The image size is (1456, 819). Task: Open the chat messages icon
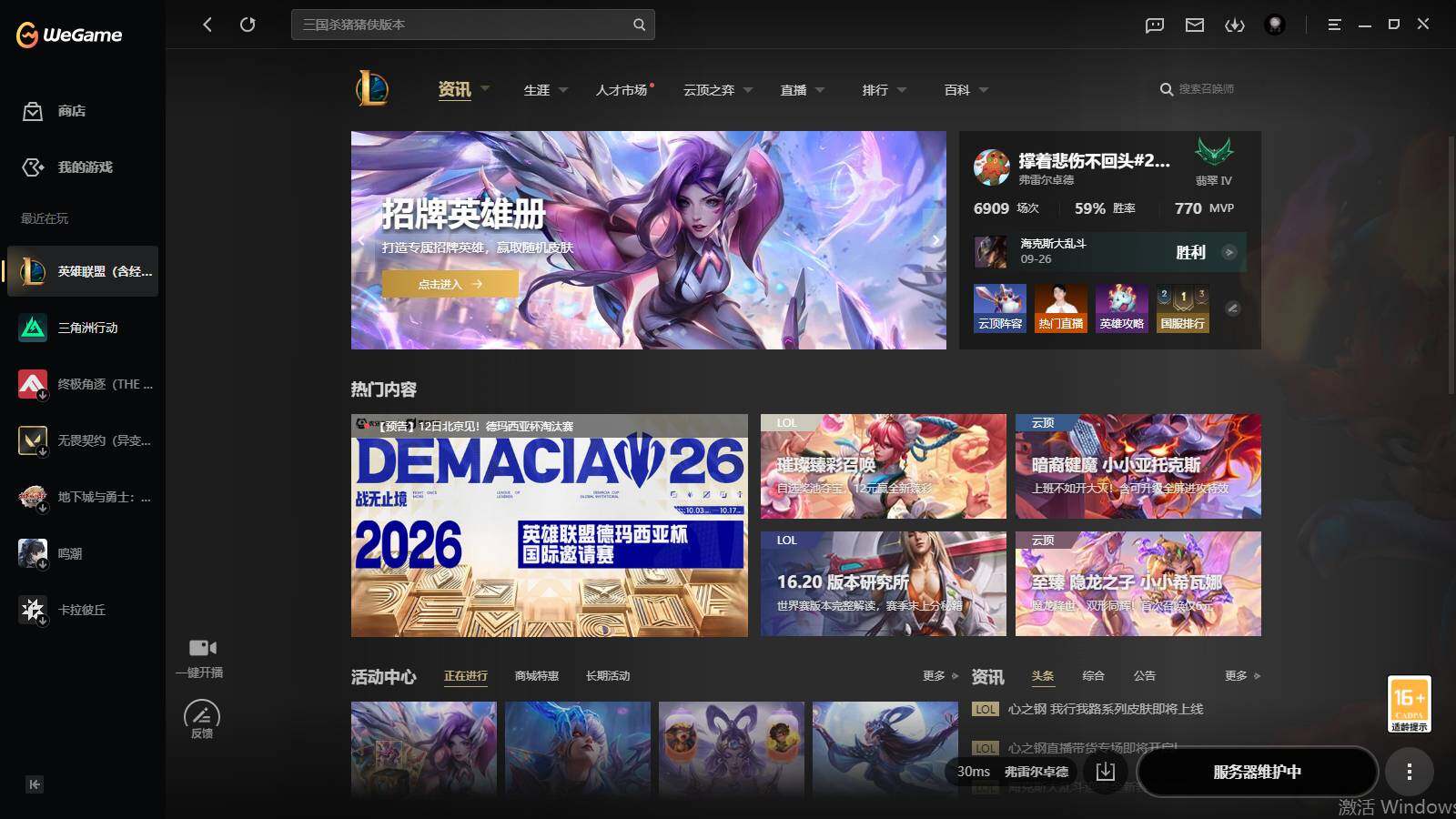(x=1155, y=25)
